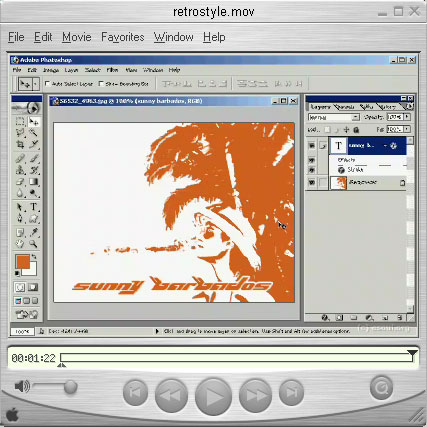Select the Gradient tool
The width and height of the screenshot is (427, 427).
[x=33, y=182]
